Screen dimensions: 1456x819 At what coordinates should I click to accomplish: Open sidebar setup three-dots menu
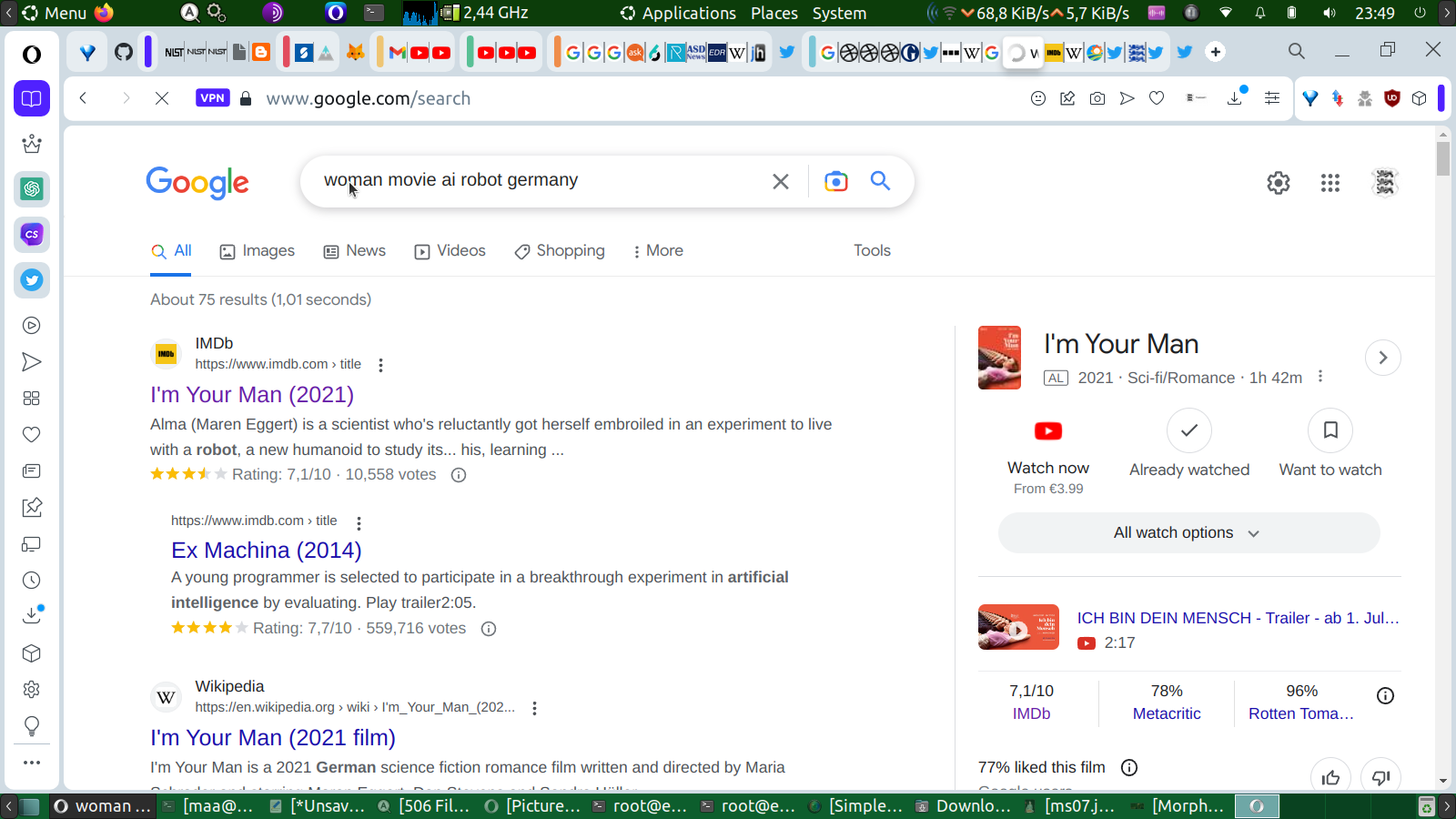pos(32,763)
